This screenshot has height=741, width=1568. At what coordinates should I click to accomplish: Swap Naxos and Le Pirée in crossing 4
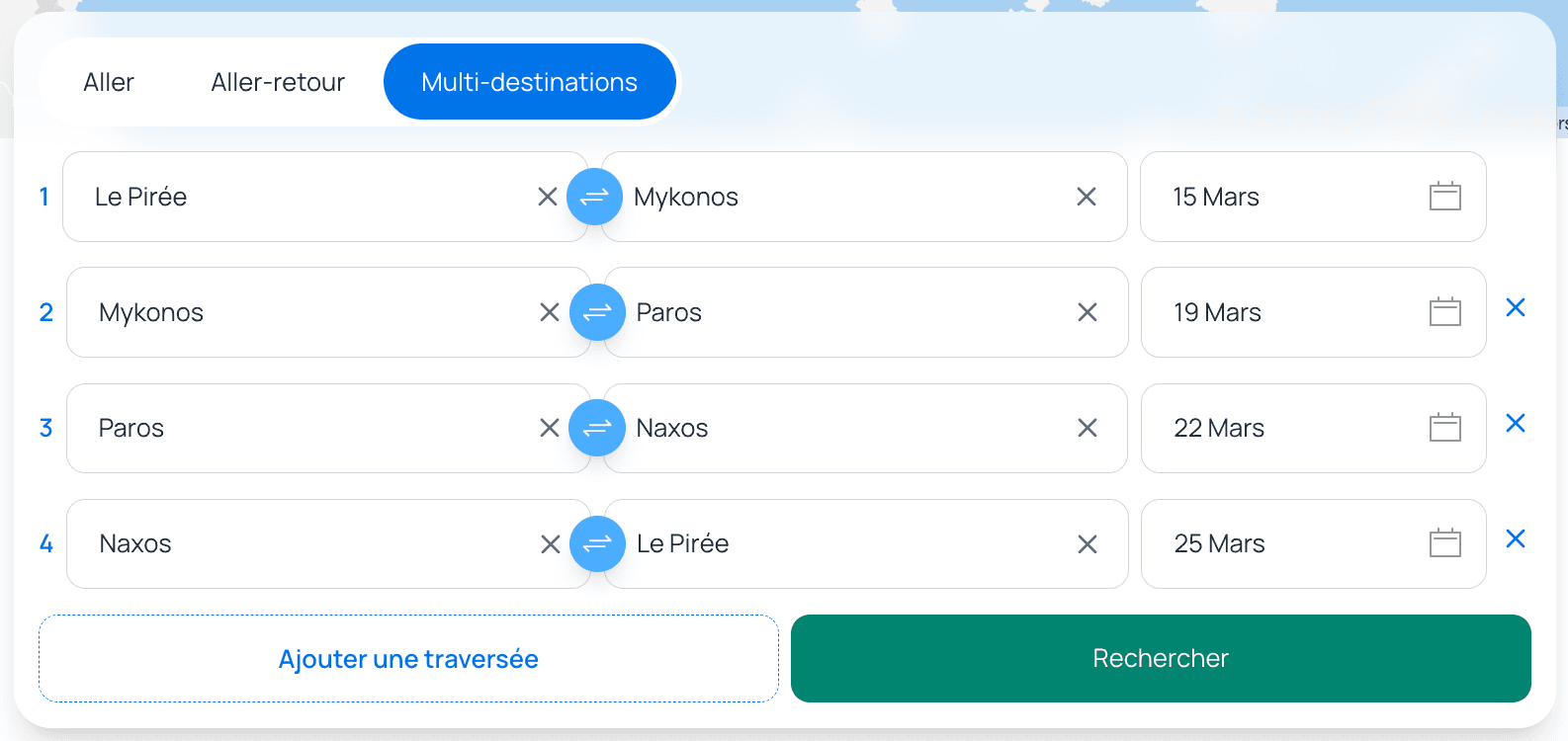click(x=597, y=543)
